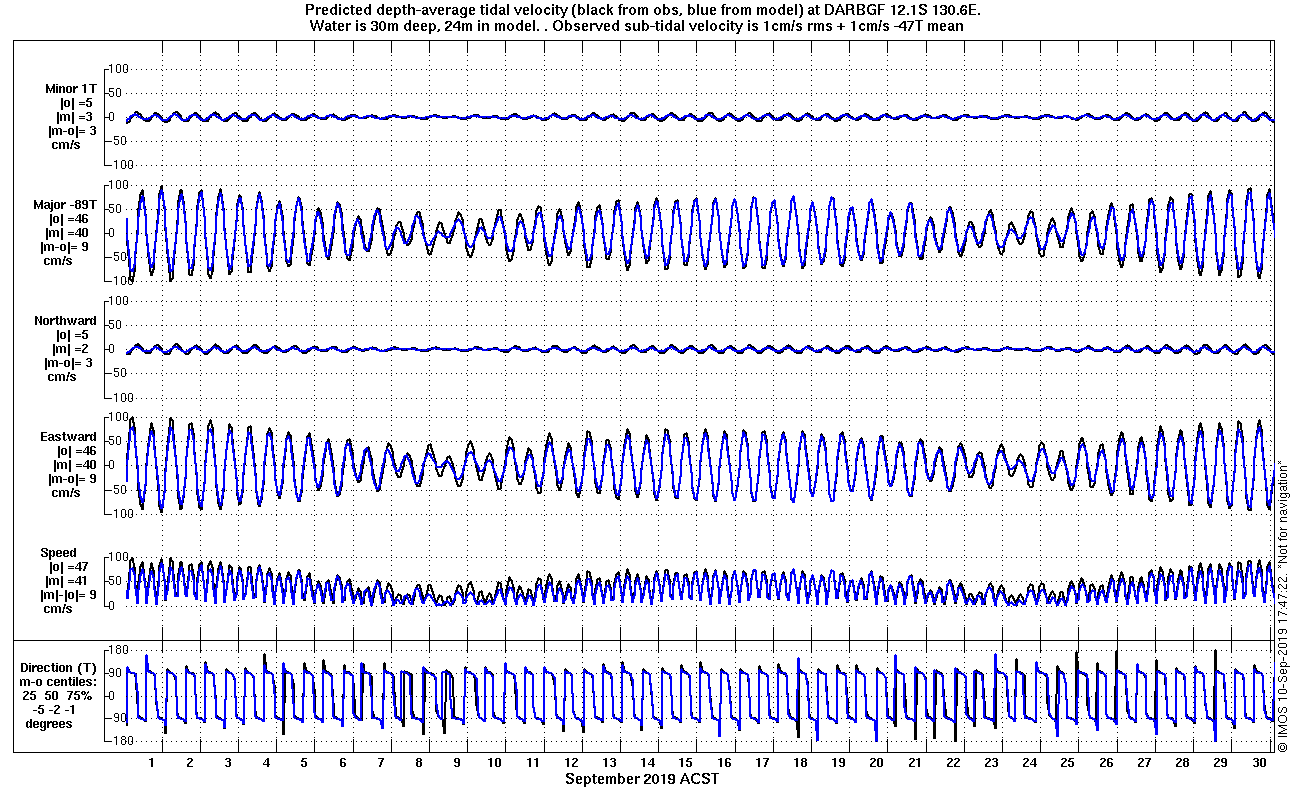Select the 'Minor 1T' panel label
1300x800 pixels.
point(72,88)
